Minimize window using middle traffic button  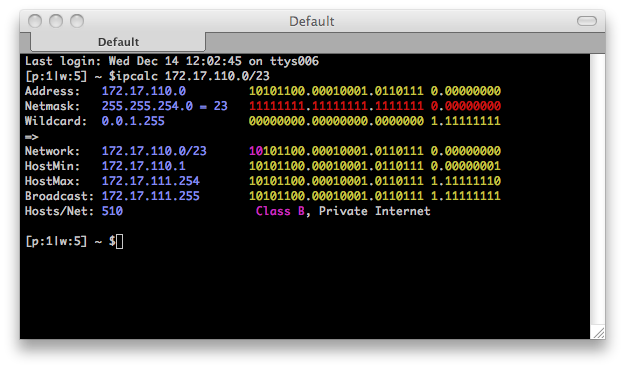pos(56,21)
